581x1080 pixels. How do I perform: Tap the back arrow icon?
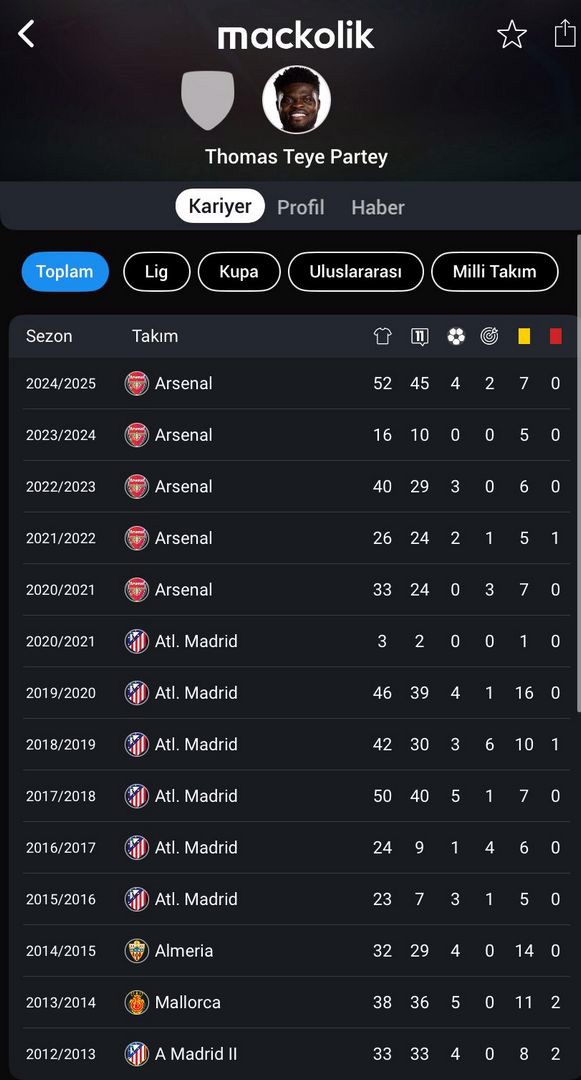click(26, 33)
